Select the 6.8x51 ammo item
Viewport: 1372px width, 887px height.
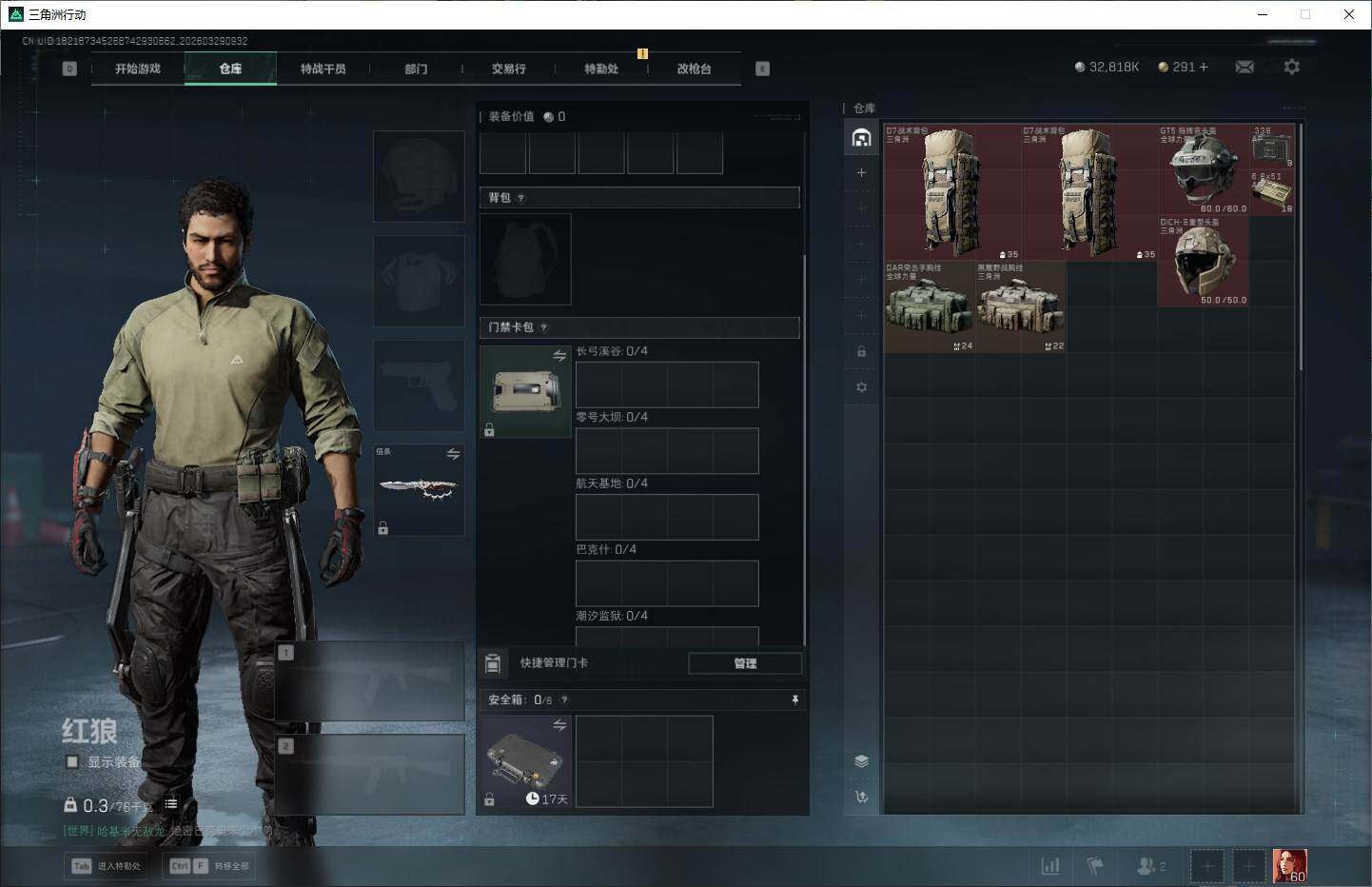(1272, 192)
